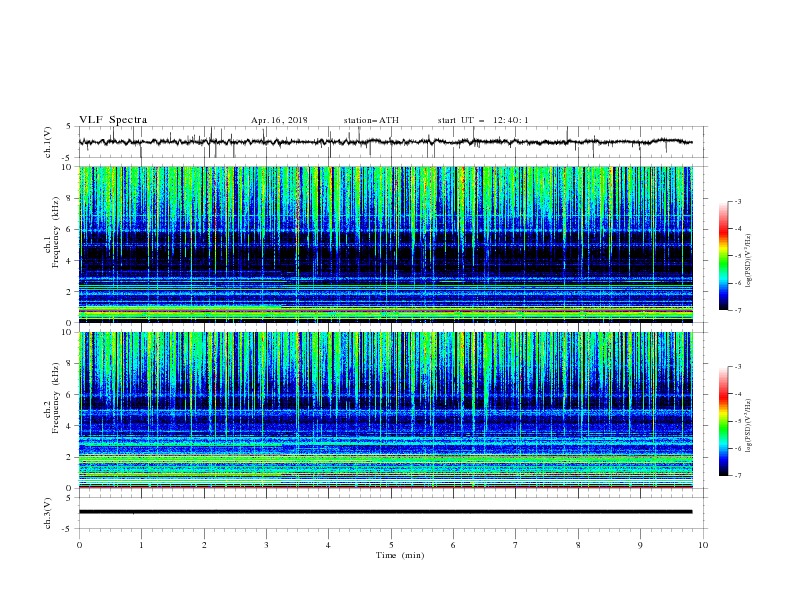Click the "ch.1(V)" waveform axis label

click(48, 142)
